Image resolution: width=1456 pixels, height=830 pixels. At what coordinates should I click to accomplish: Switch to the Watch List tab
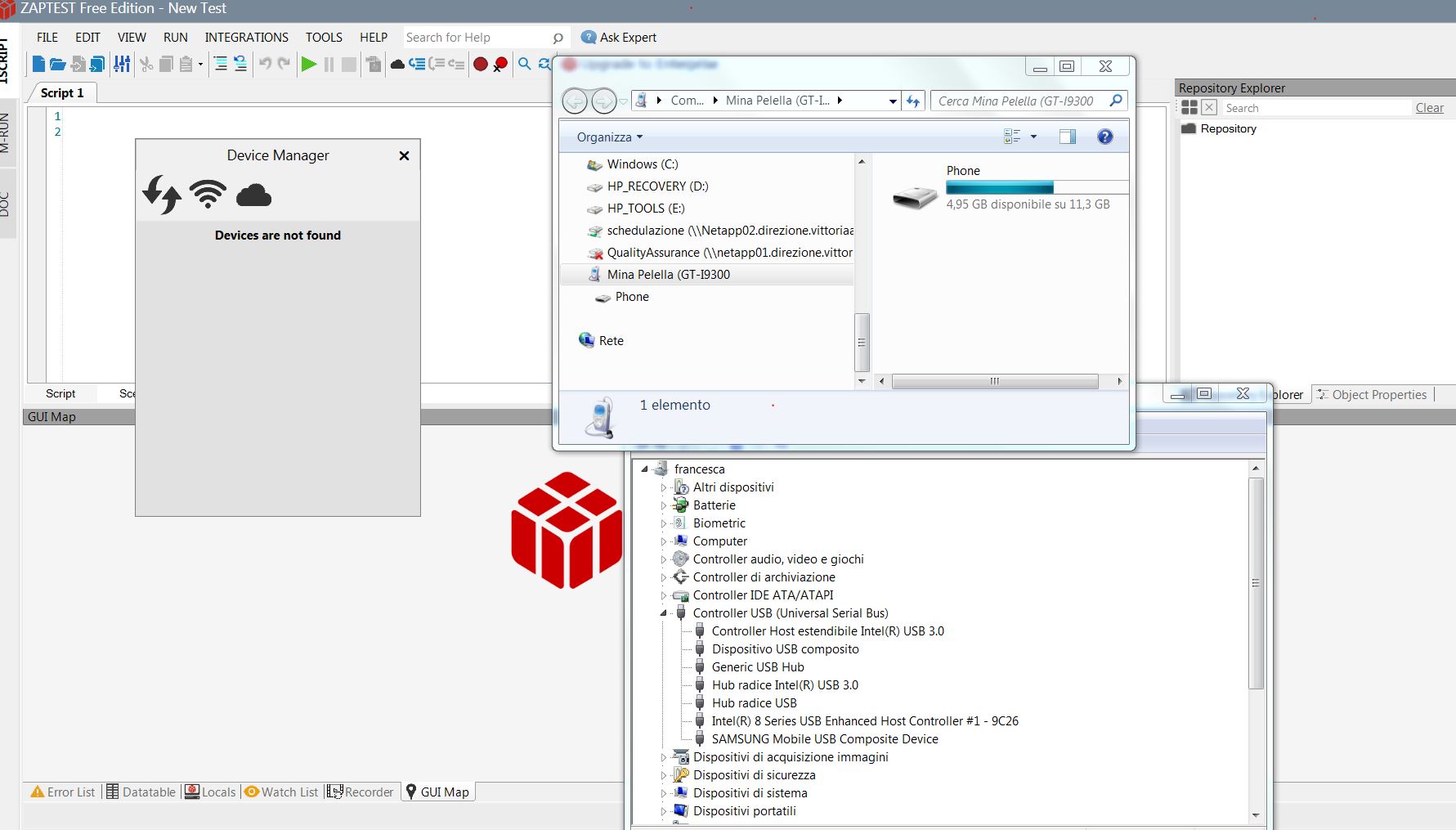click(281, 792)
